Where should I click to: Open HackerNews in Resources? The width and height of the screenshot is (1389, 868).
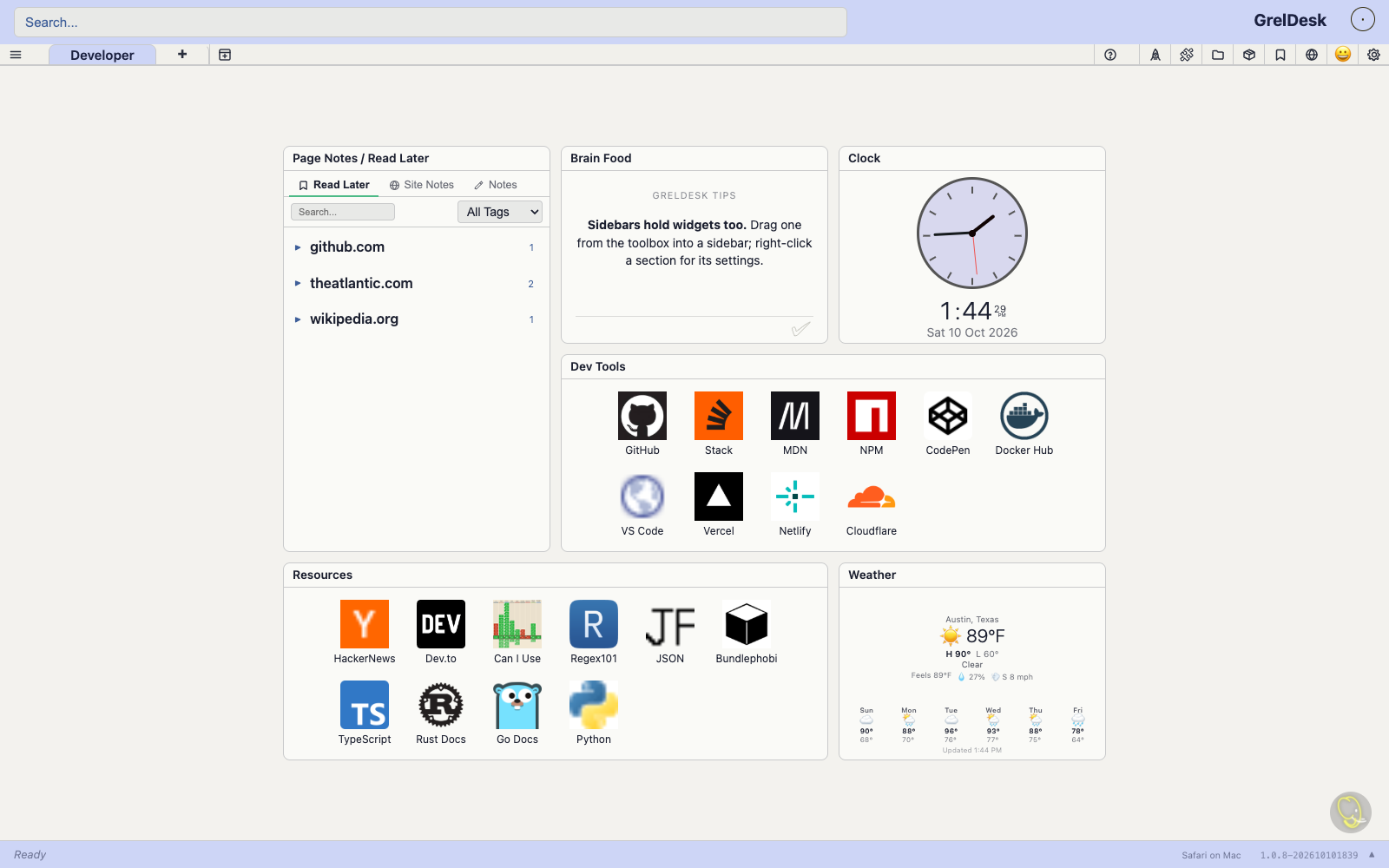[365, 624]
